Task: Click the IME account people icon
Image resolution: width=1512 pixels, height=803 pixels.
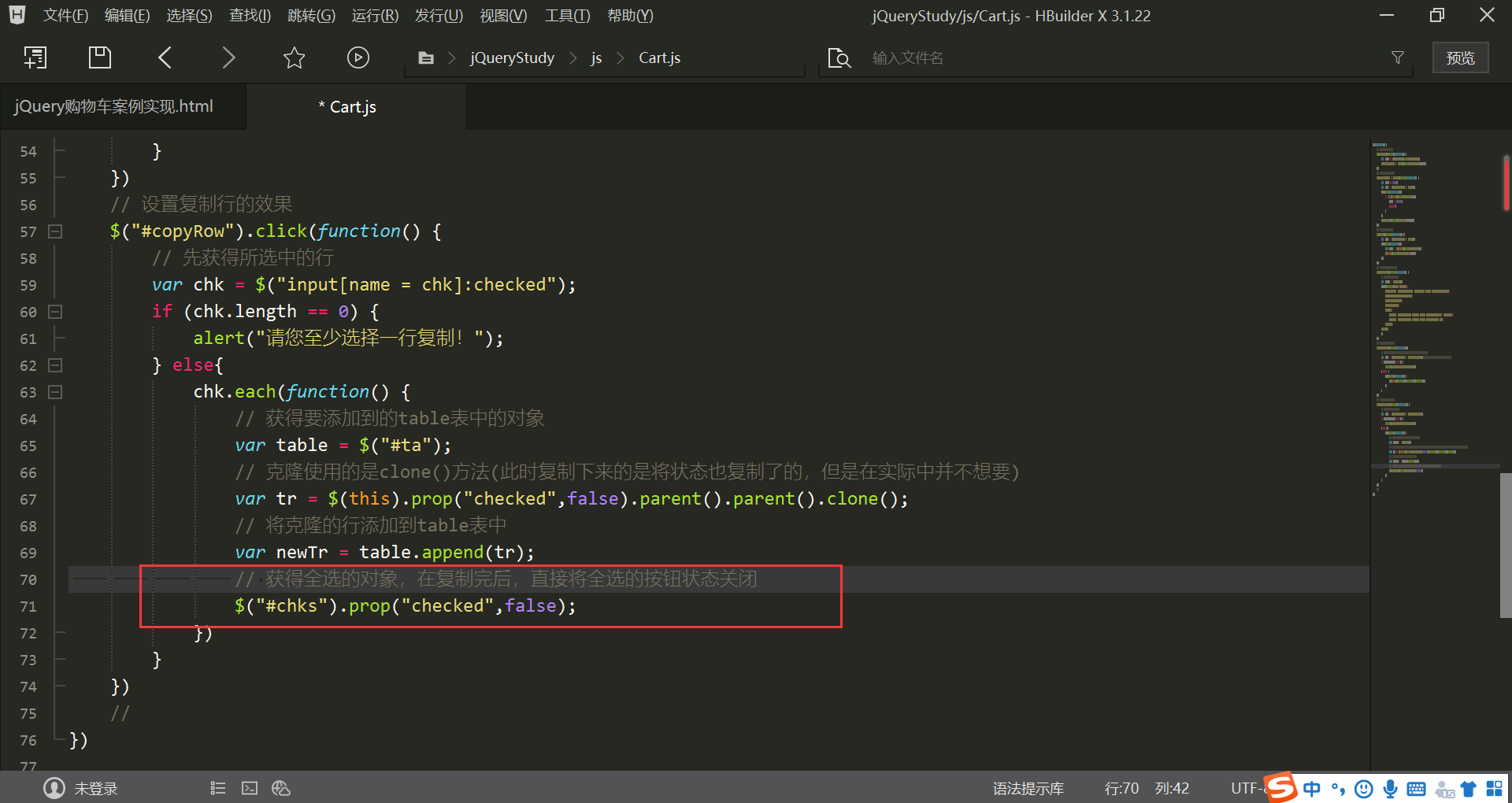Action: 1443,789
